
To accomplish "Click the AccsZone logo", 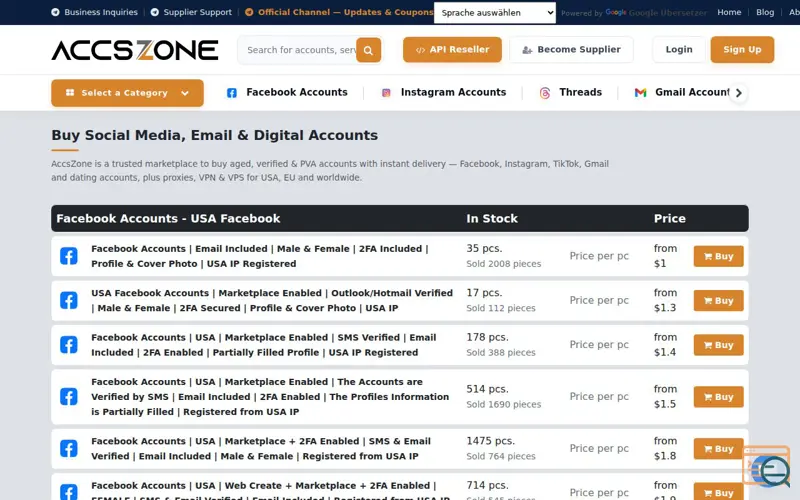I will click(x=135, y=50).
